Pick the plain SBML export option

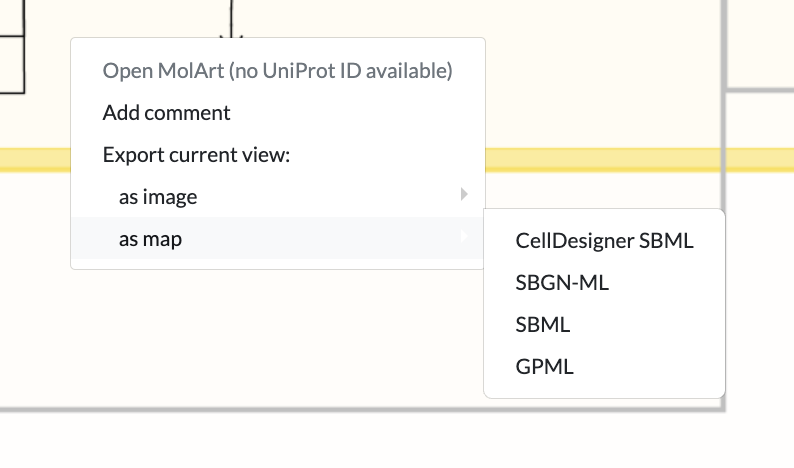coord(543,324)
